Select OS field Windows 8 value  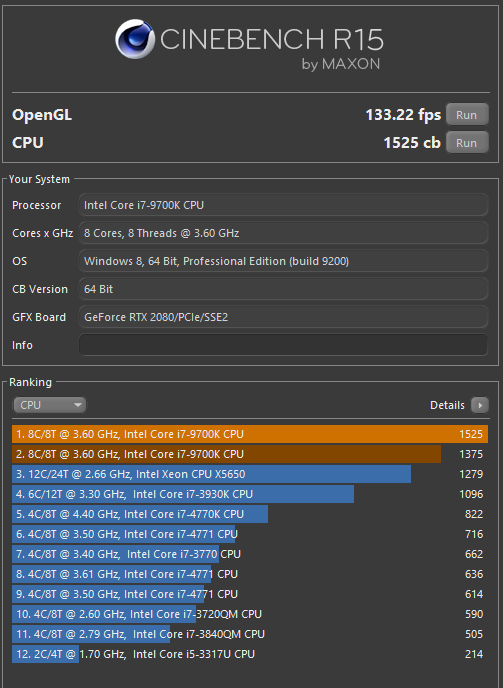[283, 261]
